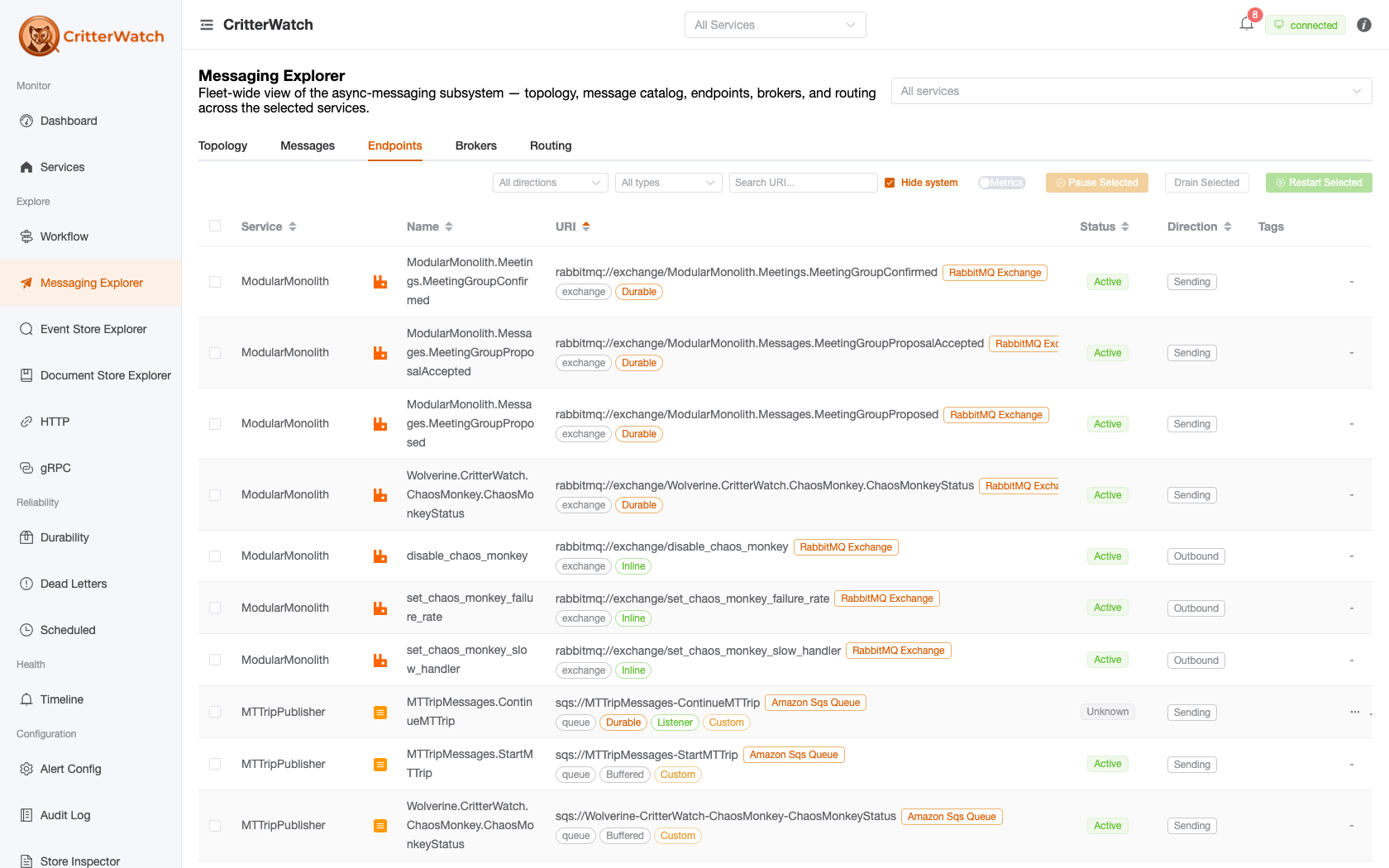The image size is (1389, 868).
Task: Click the Search URI input field
Action: (x=804, y=183)
